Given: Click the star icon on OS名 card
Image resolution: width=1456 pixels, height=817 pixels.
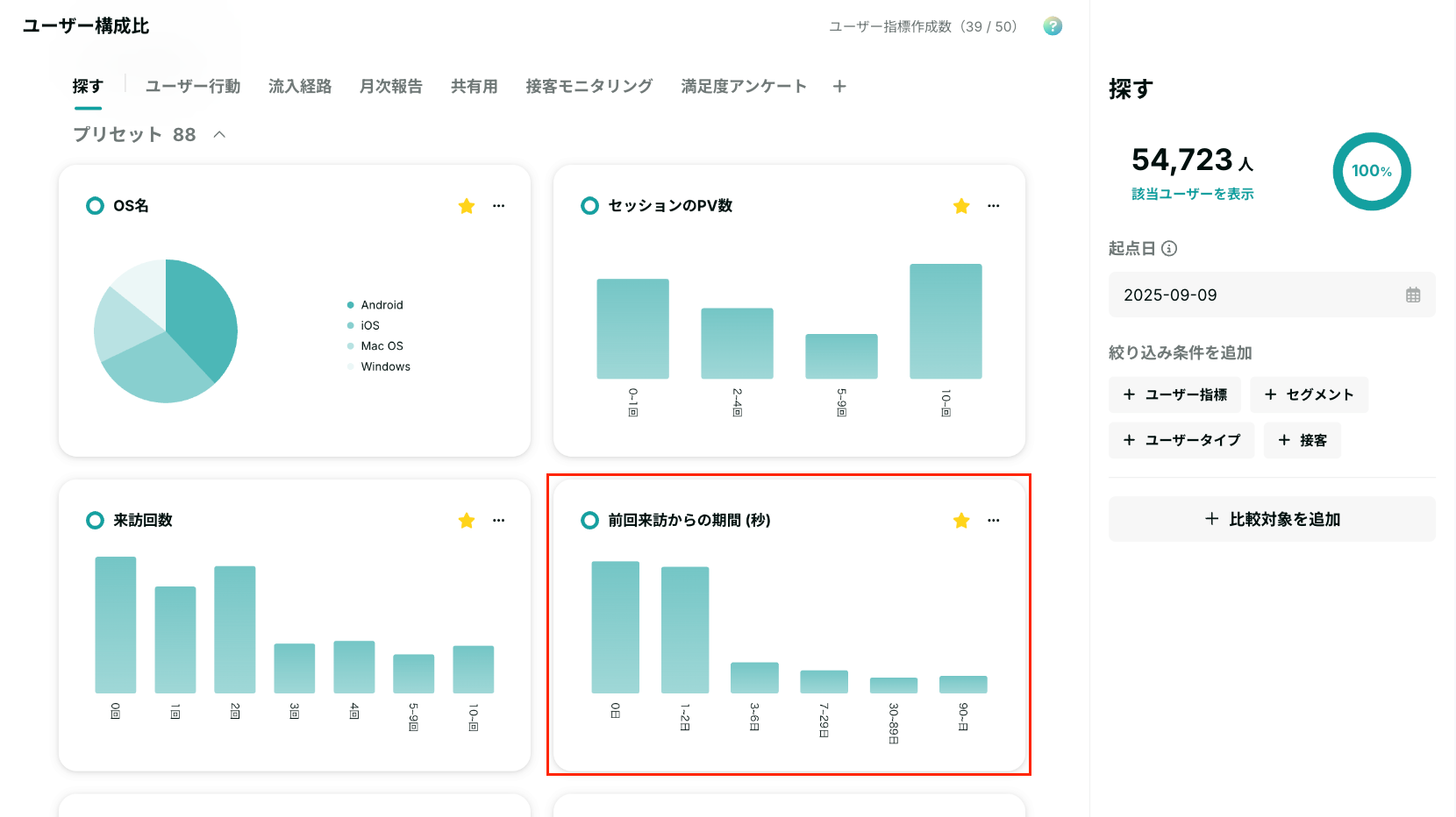Looking at the screenshot, I should tap(467, 206).
